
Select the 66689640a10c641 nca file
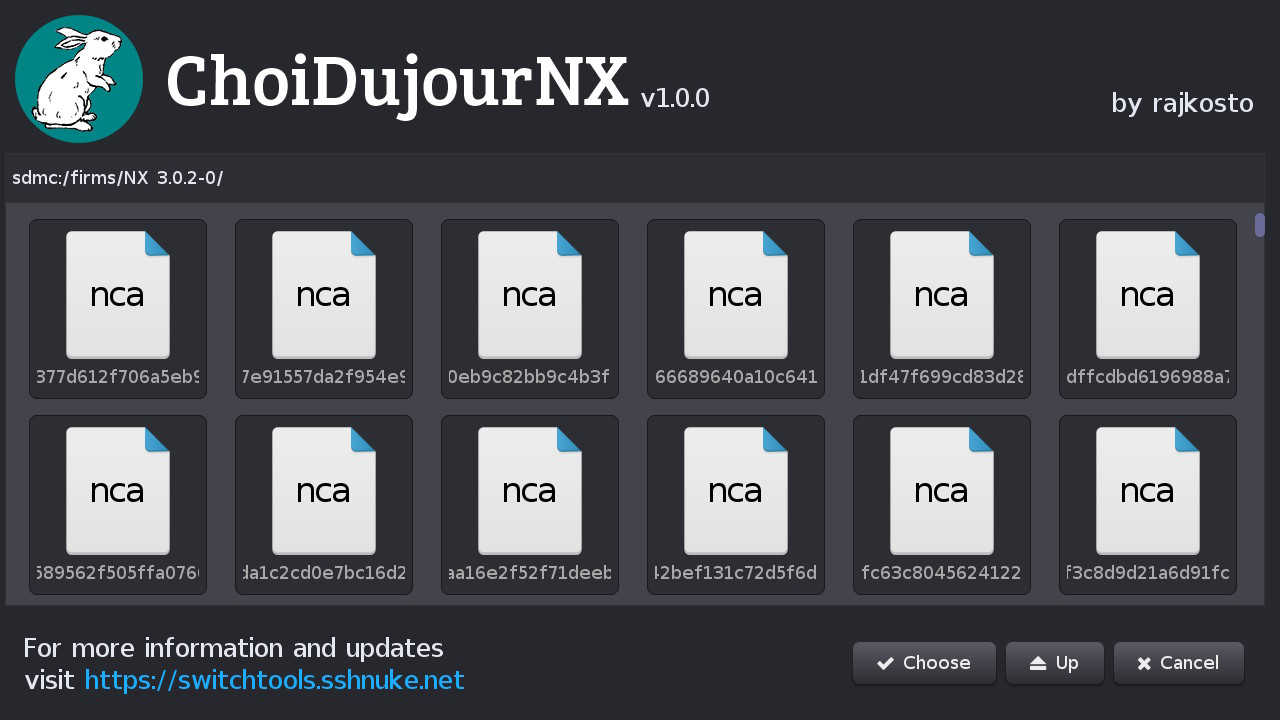tap(736, 309)
